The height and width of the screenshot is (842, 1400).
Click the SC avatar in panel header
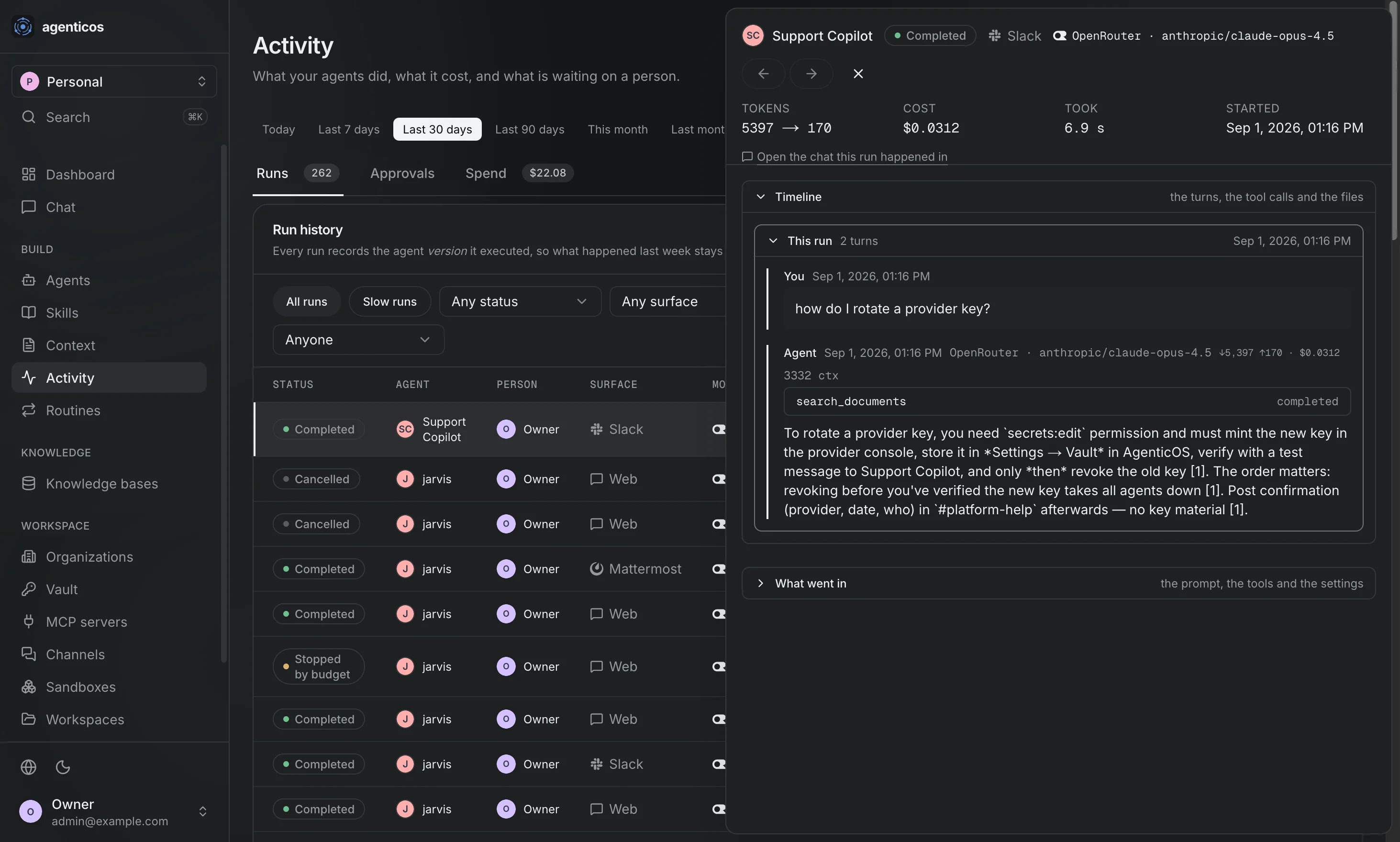pyautogui.click(x=753, y=36)
